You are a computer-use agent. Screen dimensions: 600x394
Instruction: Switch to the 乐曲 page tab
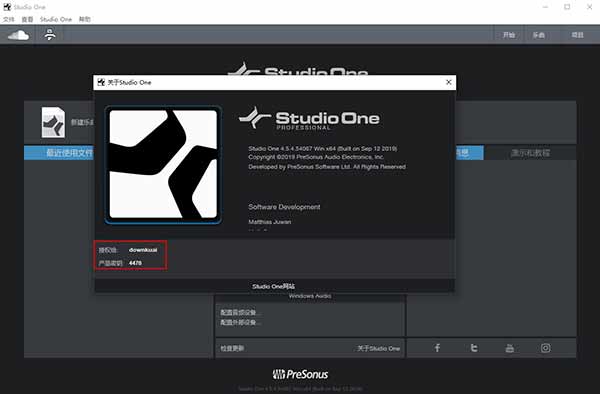(x=539, y=35)
